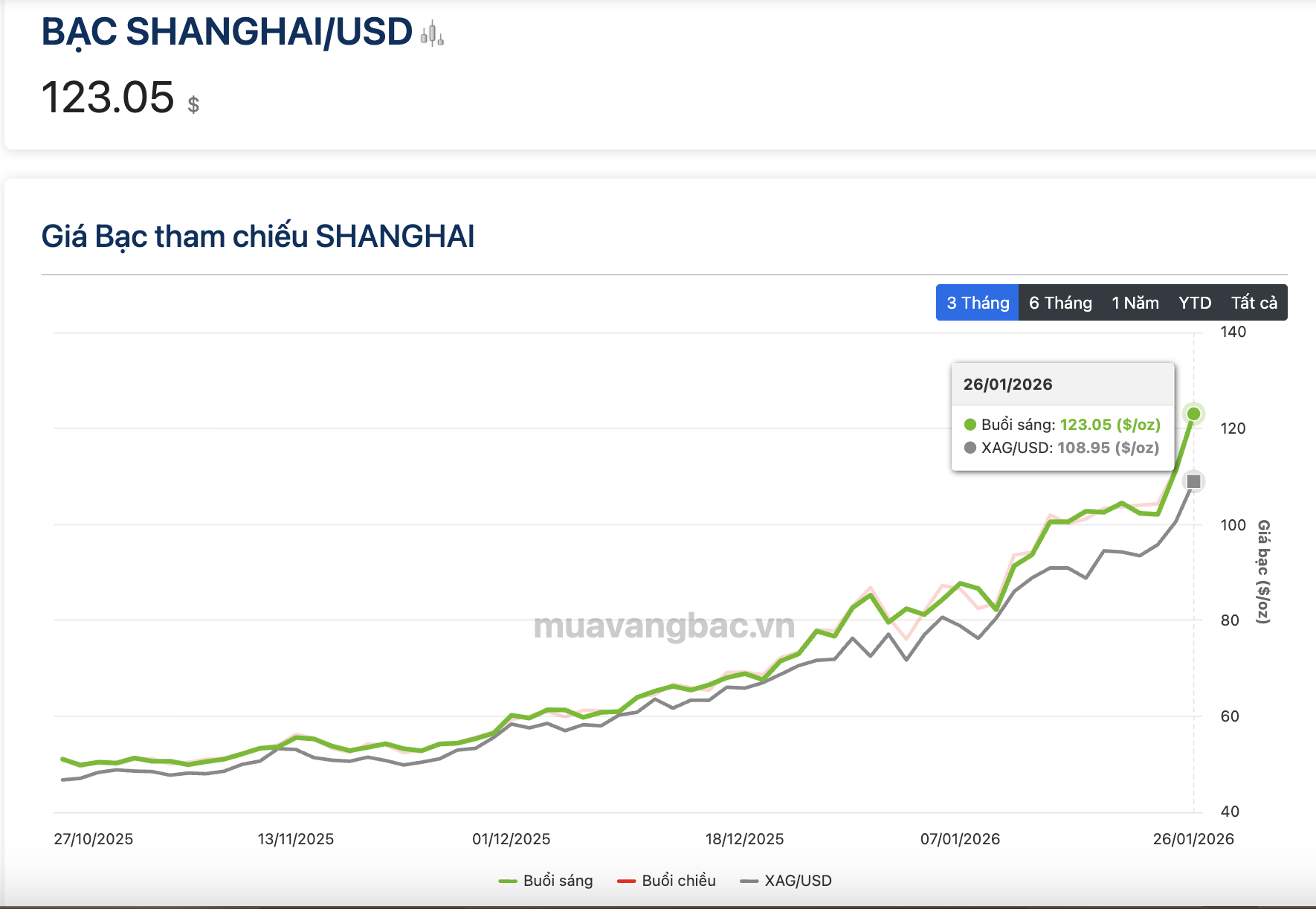The width and height of the screenshot is (1316, 909).
Task: Click the green Buổi sáng legend line swatch
Action: [508, 881]
